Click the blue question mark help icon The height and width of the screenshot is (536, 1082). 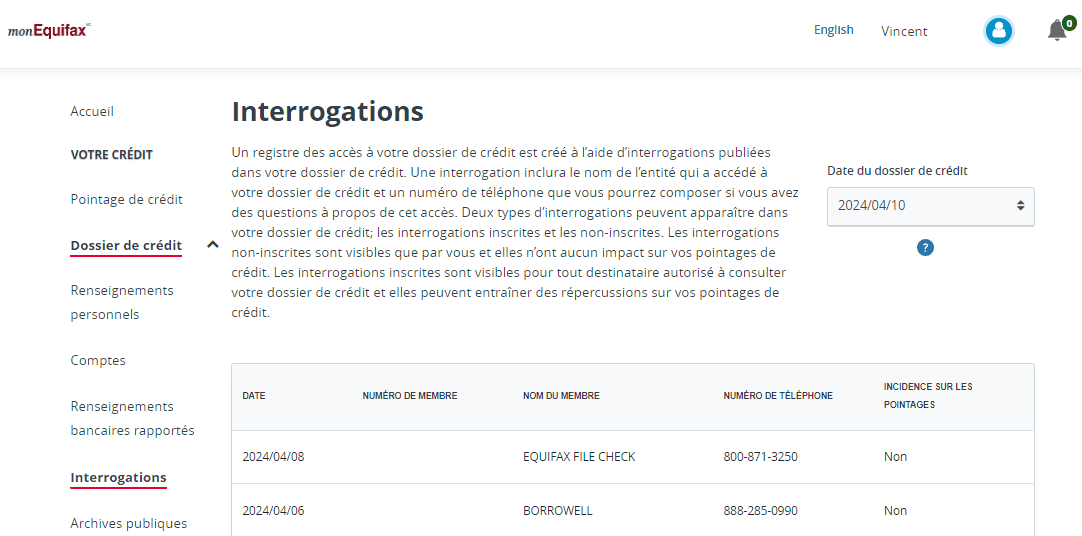point(925,248)
